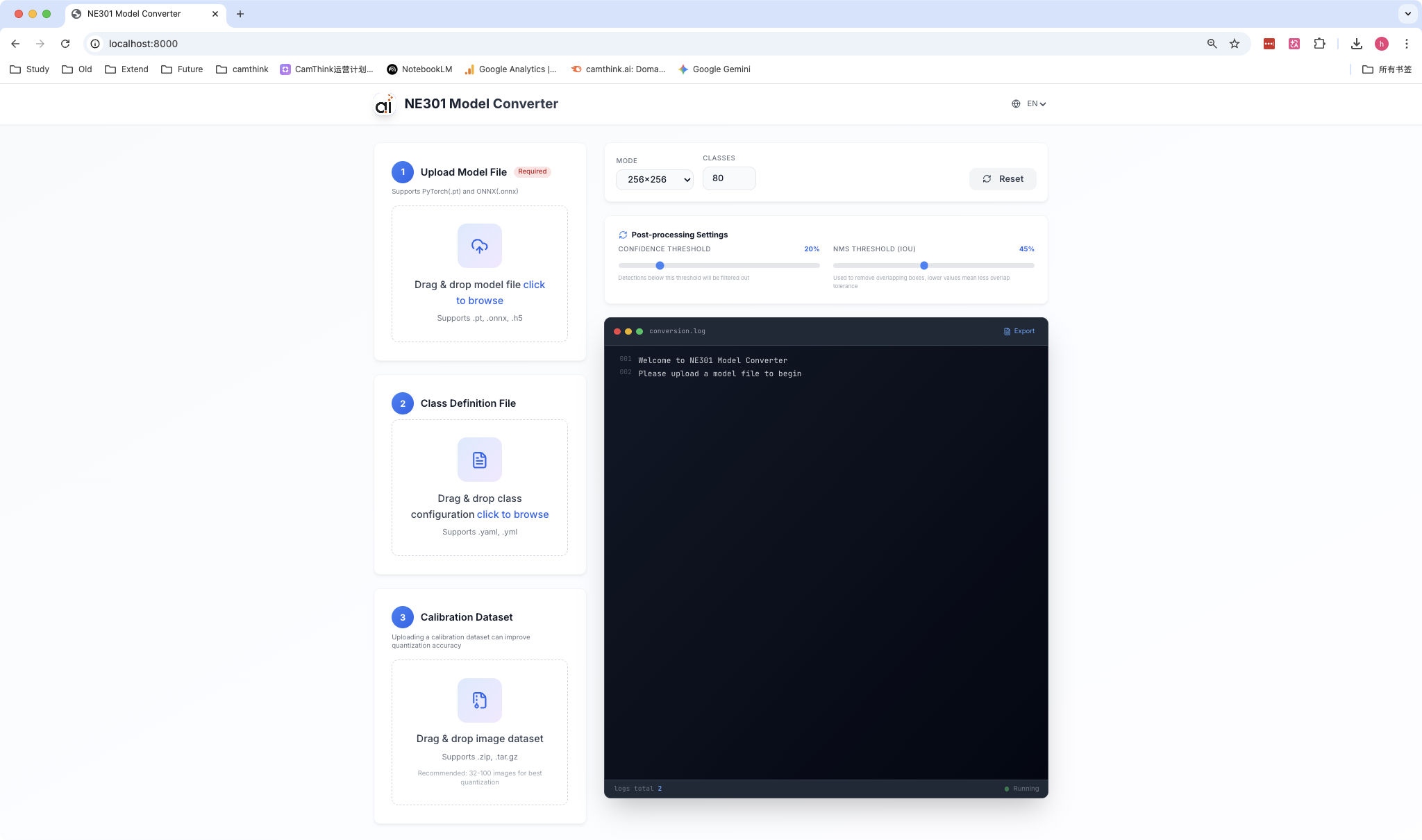Click the Export icon in conversion log
This screenshot has height=840, width=1422.
1007,331
